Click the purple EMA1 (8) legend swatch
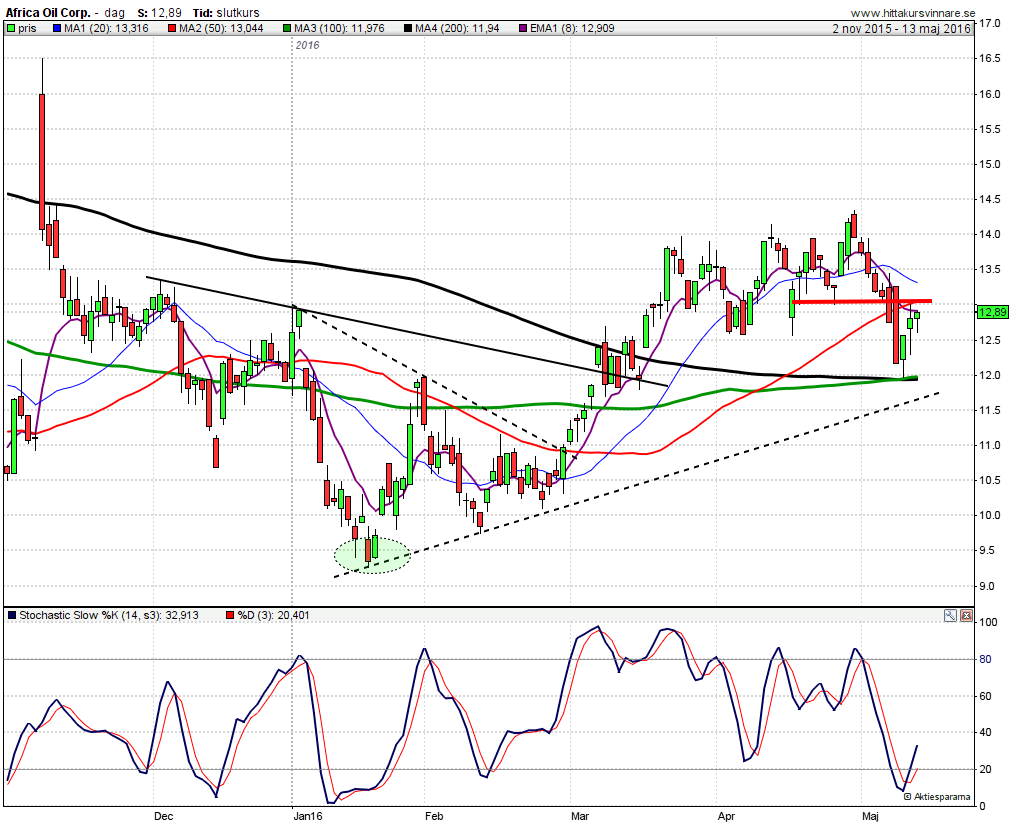 point(523,29)
